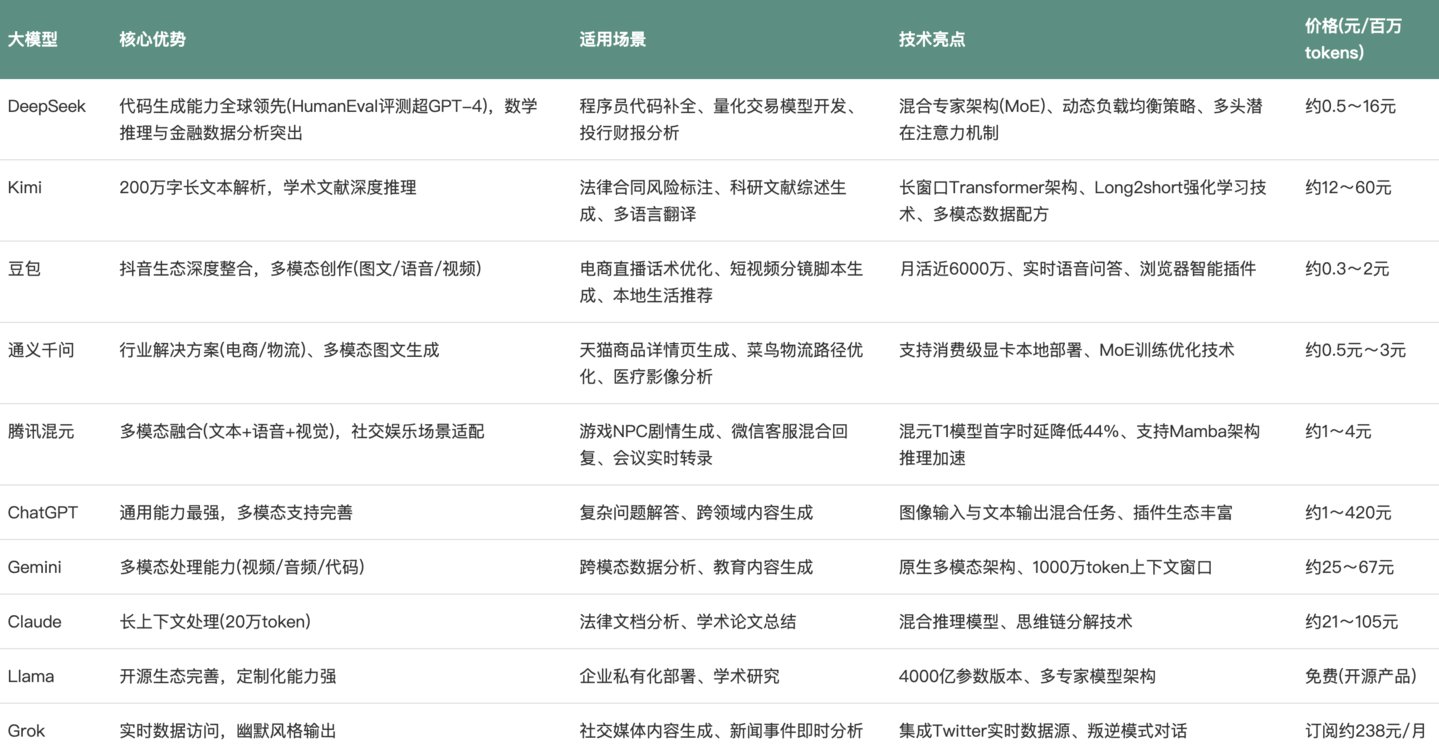
Task: Select the Grok row name
Action: (x=27, y=731)
